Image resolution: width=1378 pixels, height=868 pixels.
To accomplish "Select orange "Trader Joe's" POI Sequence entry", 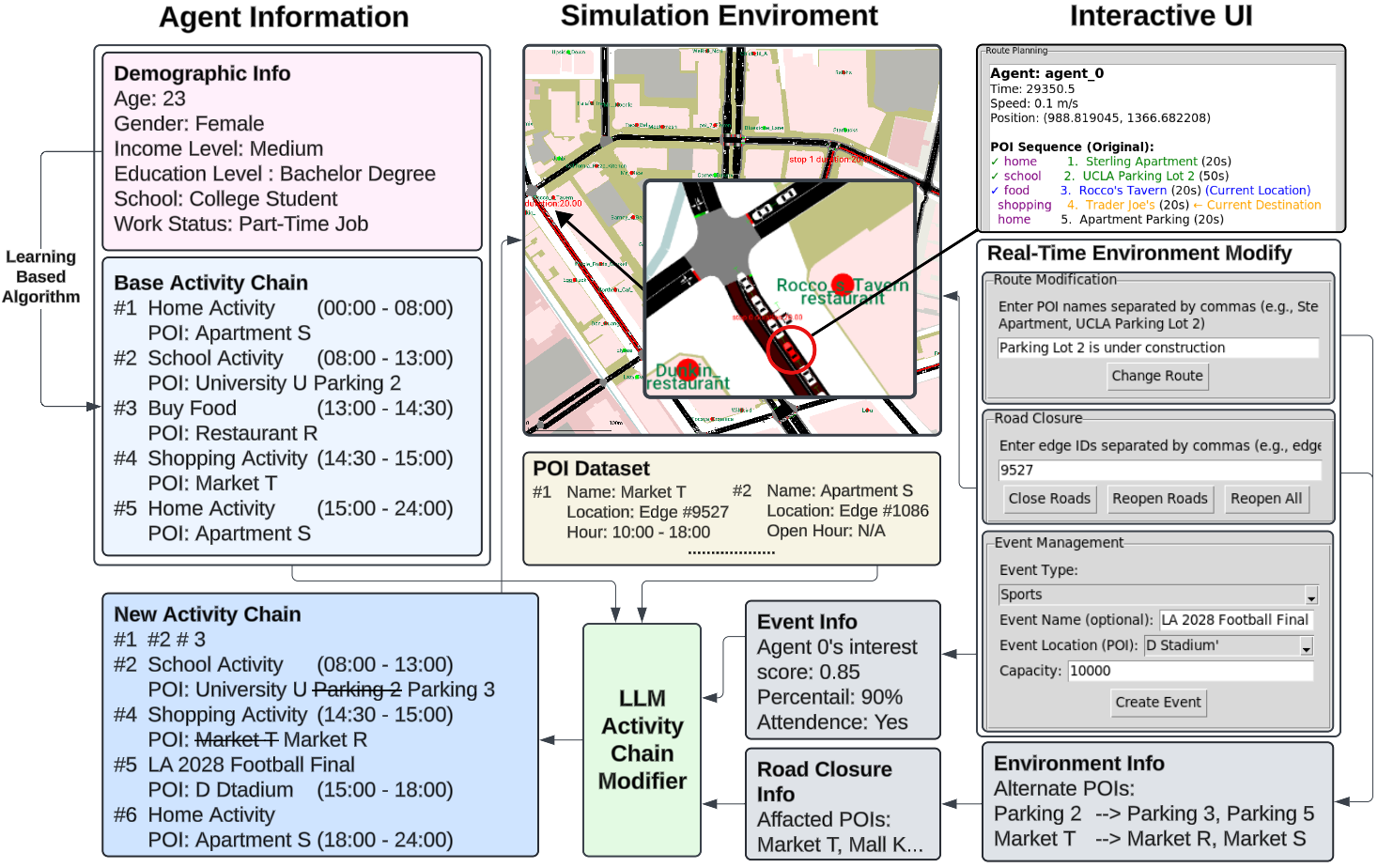I will (x=1121, y=205).
